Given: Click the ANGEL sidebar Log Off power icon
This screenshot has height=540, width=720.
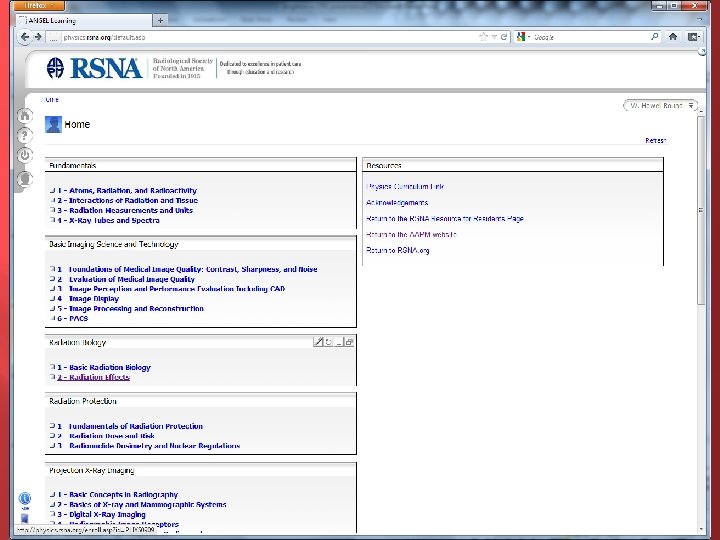Looking at the screenshot, I should [25, 156].
